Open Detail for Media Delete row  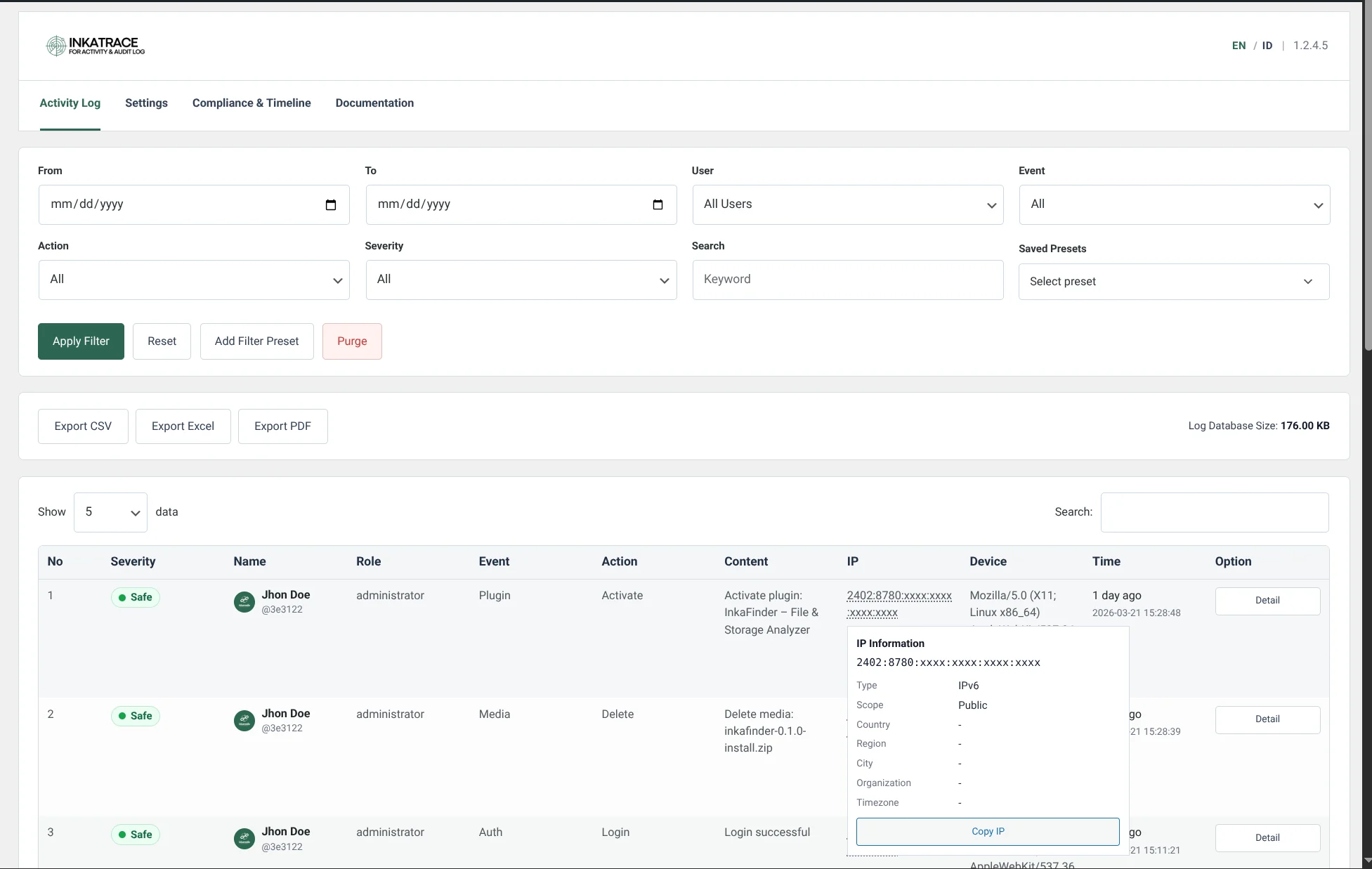tap(1267, 719)
